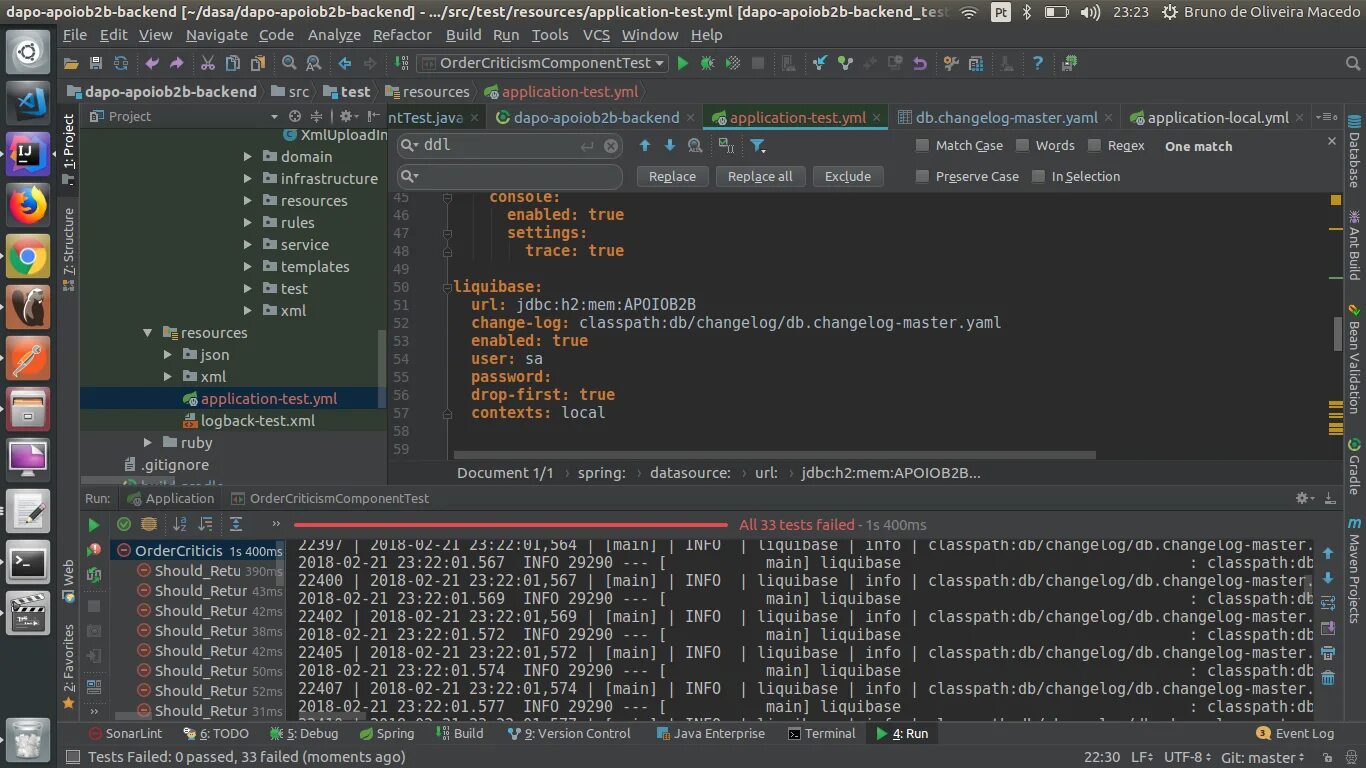Enable the Words checkbox

coord(1022,146)
